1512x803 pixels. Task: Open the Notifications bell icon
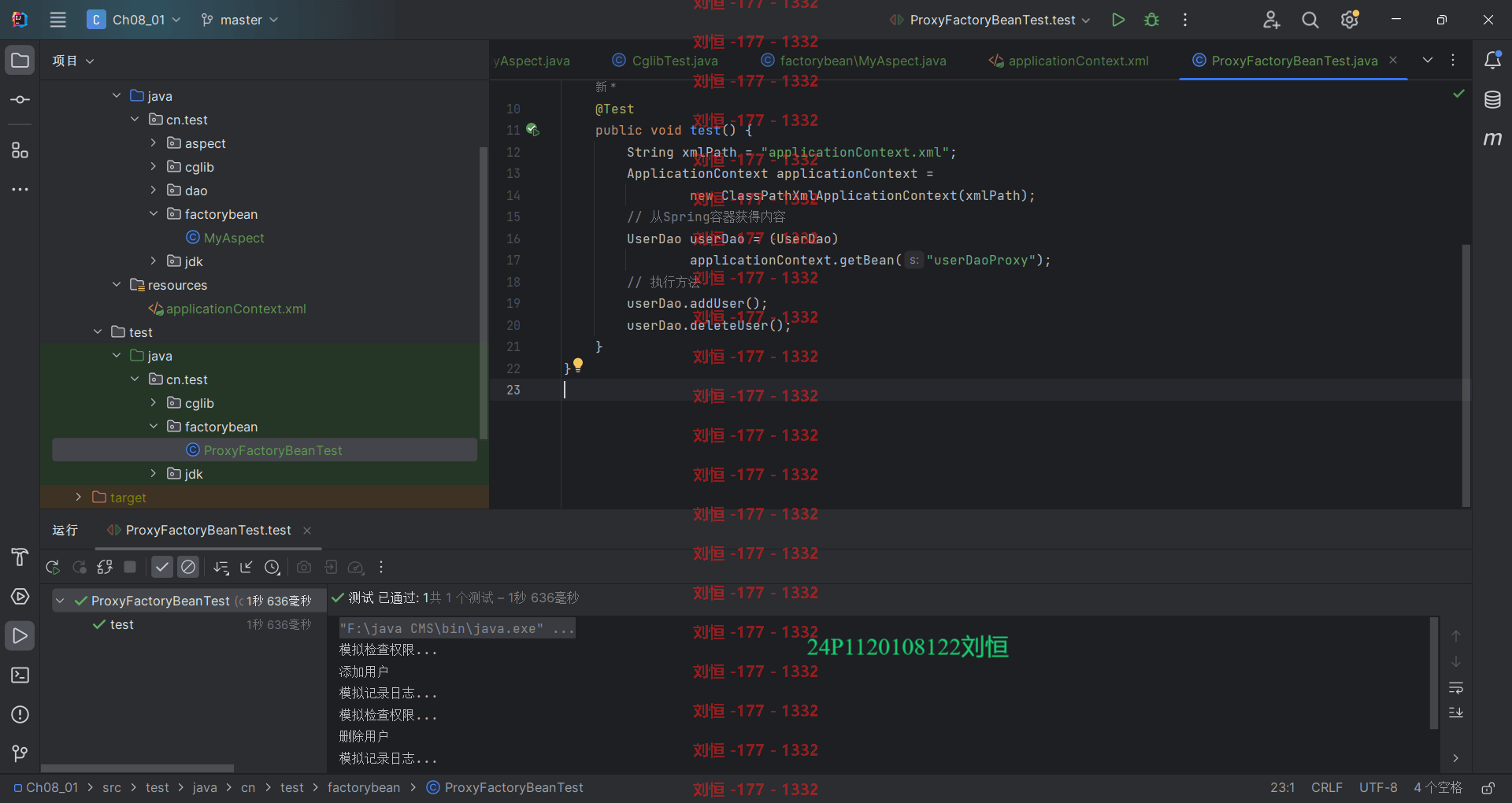(x=1492, y=60)
